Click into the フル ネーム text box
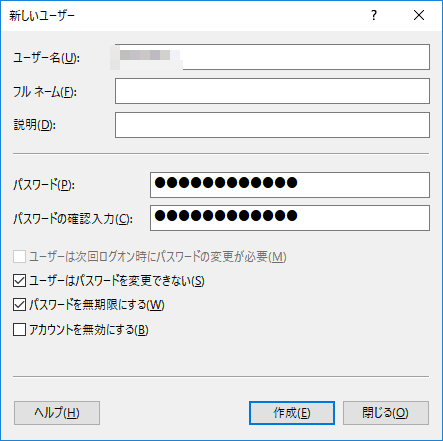Image resolution: width=443 pixels, height=441 pixels. pos(272,91)
